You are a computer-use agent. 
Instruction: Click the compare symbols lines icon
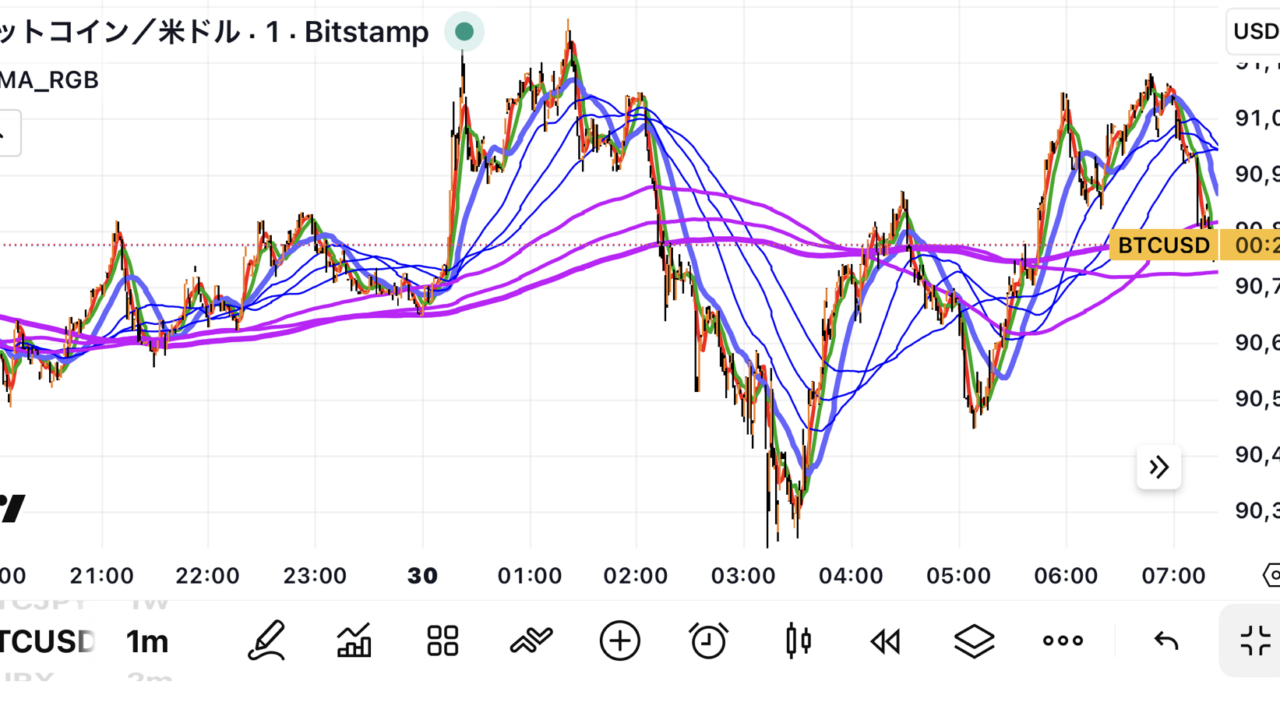pos(530,641)
